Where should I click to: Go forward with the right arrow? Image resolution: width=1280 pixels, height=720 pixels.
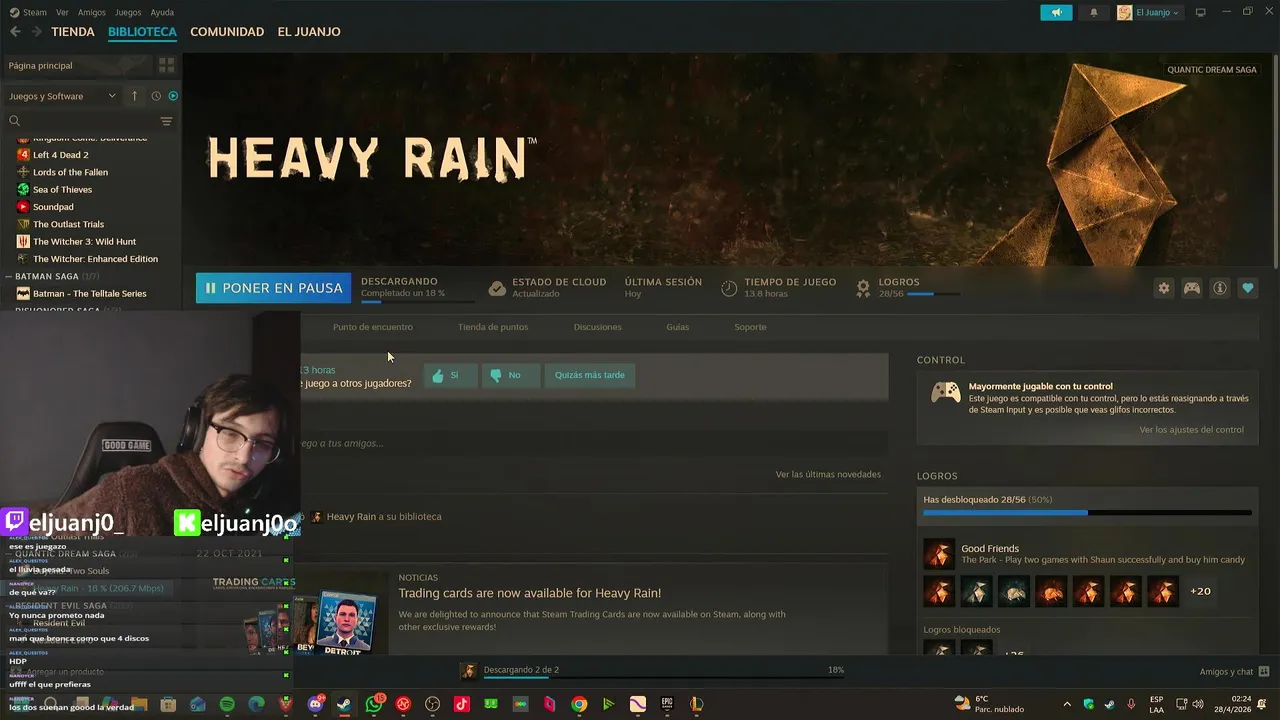[37, 32]
